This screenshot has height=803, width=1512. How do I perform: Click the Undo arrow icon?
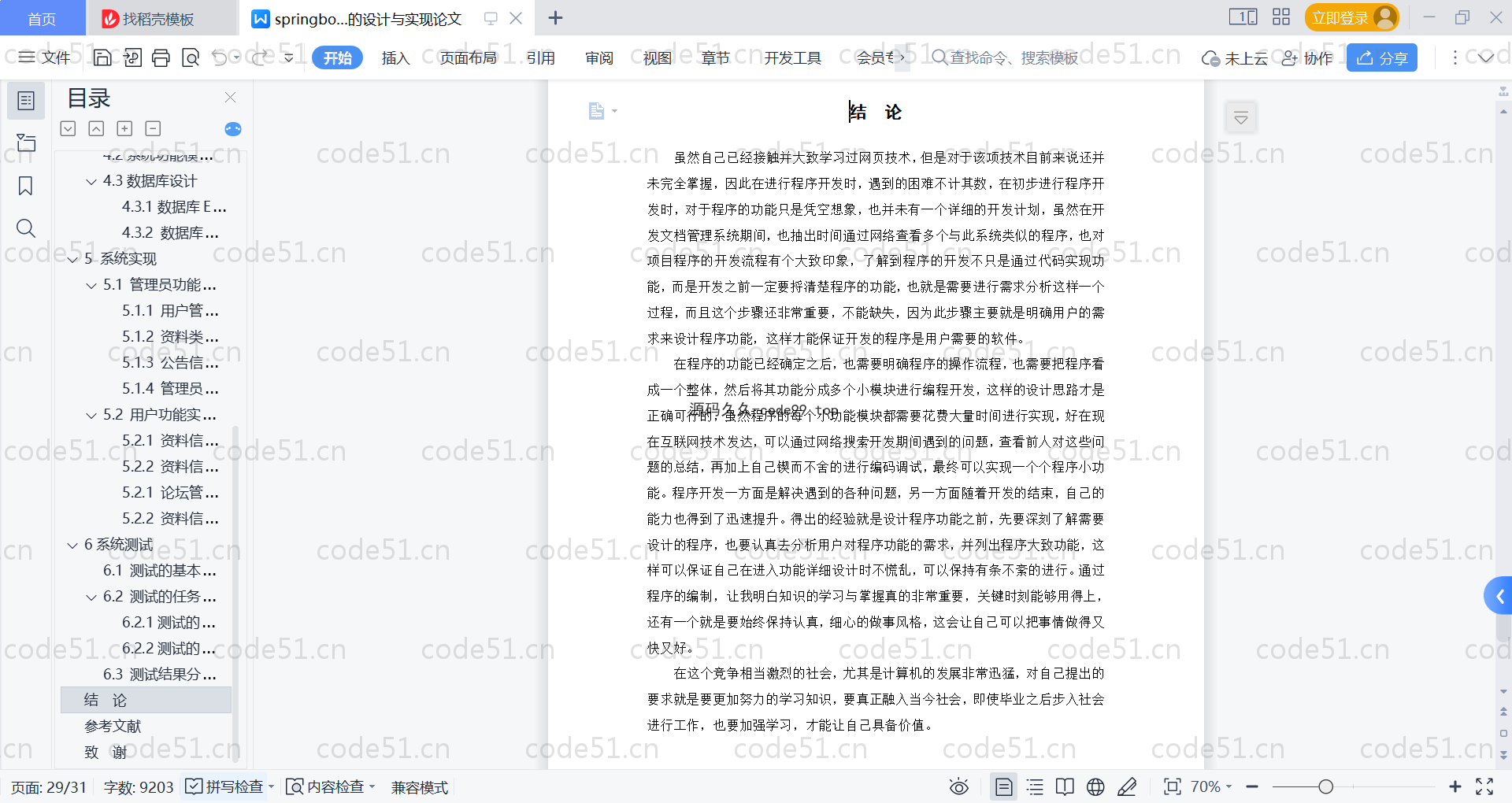[220, 57]
